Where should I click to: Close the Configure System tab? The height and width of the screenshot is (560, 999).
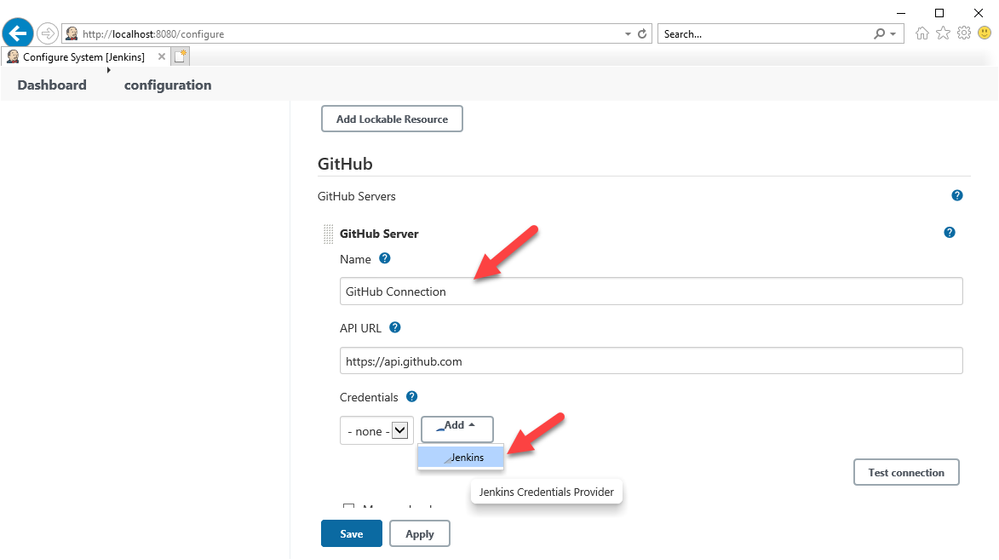point(162,57)
